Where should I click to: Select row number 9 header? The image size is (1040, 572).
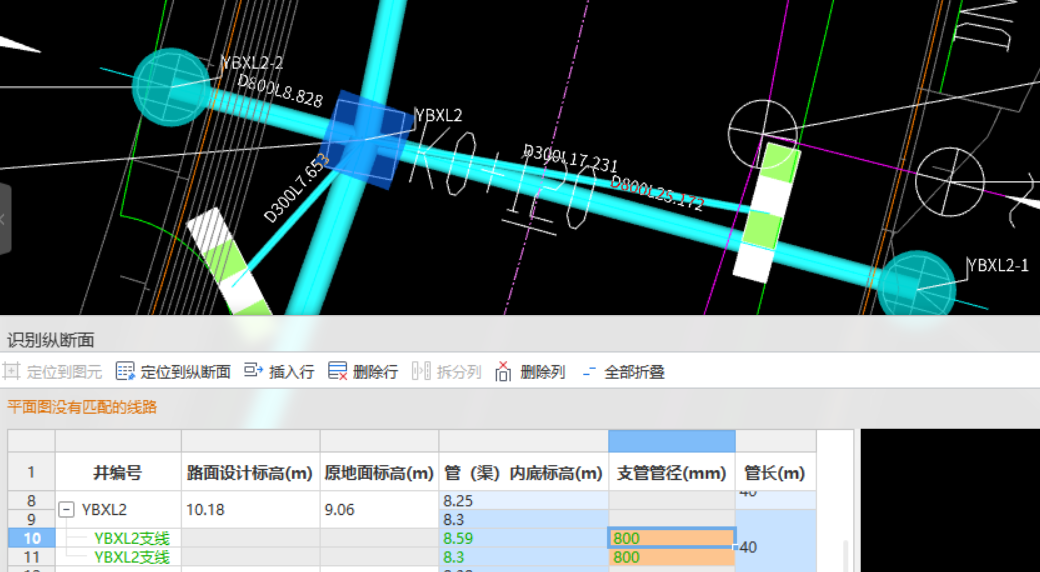(x=31, y=519)
